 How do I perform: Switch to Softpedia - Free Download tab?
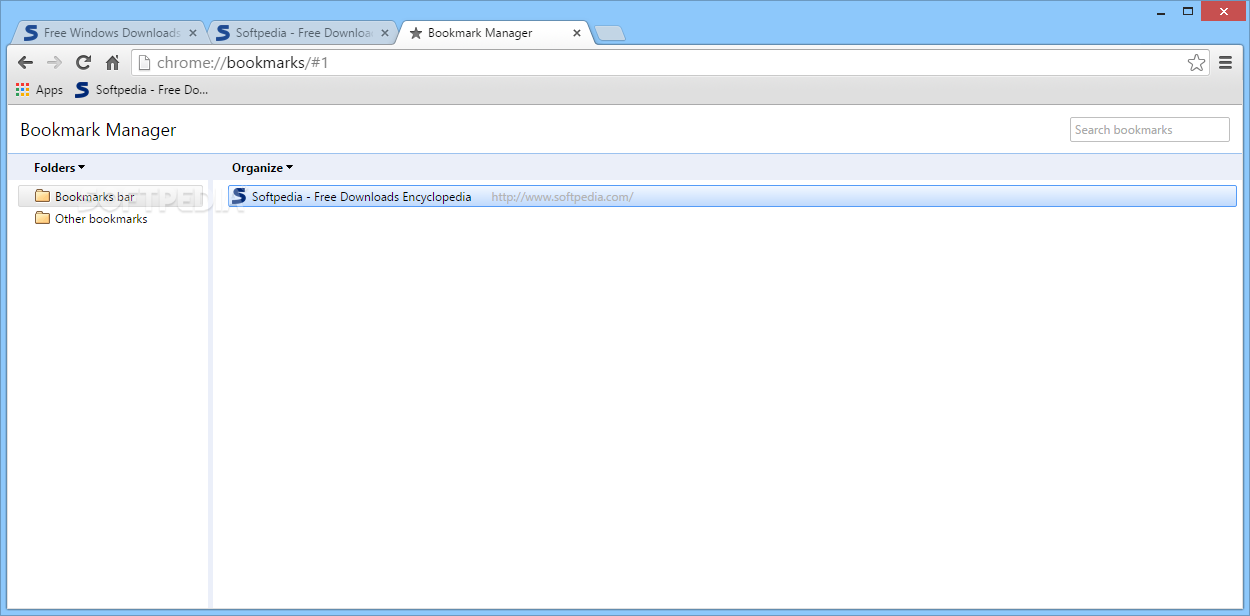pyautogui.click(x=303, y=33)
